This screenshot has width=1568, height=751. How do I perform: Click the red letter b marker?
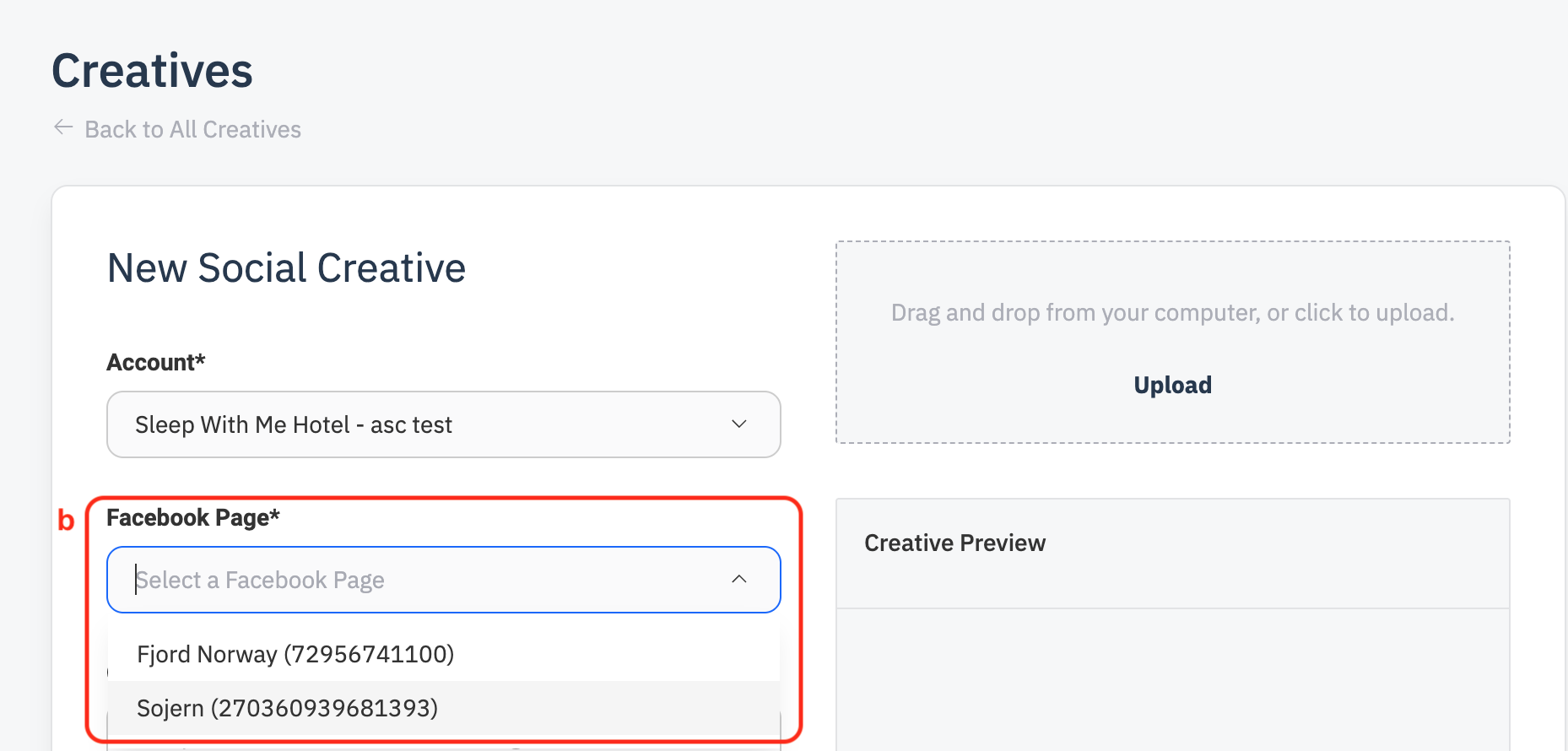tap(66, 521)
